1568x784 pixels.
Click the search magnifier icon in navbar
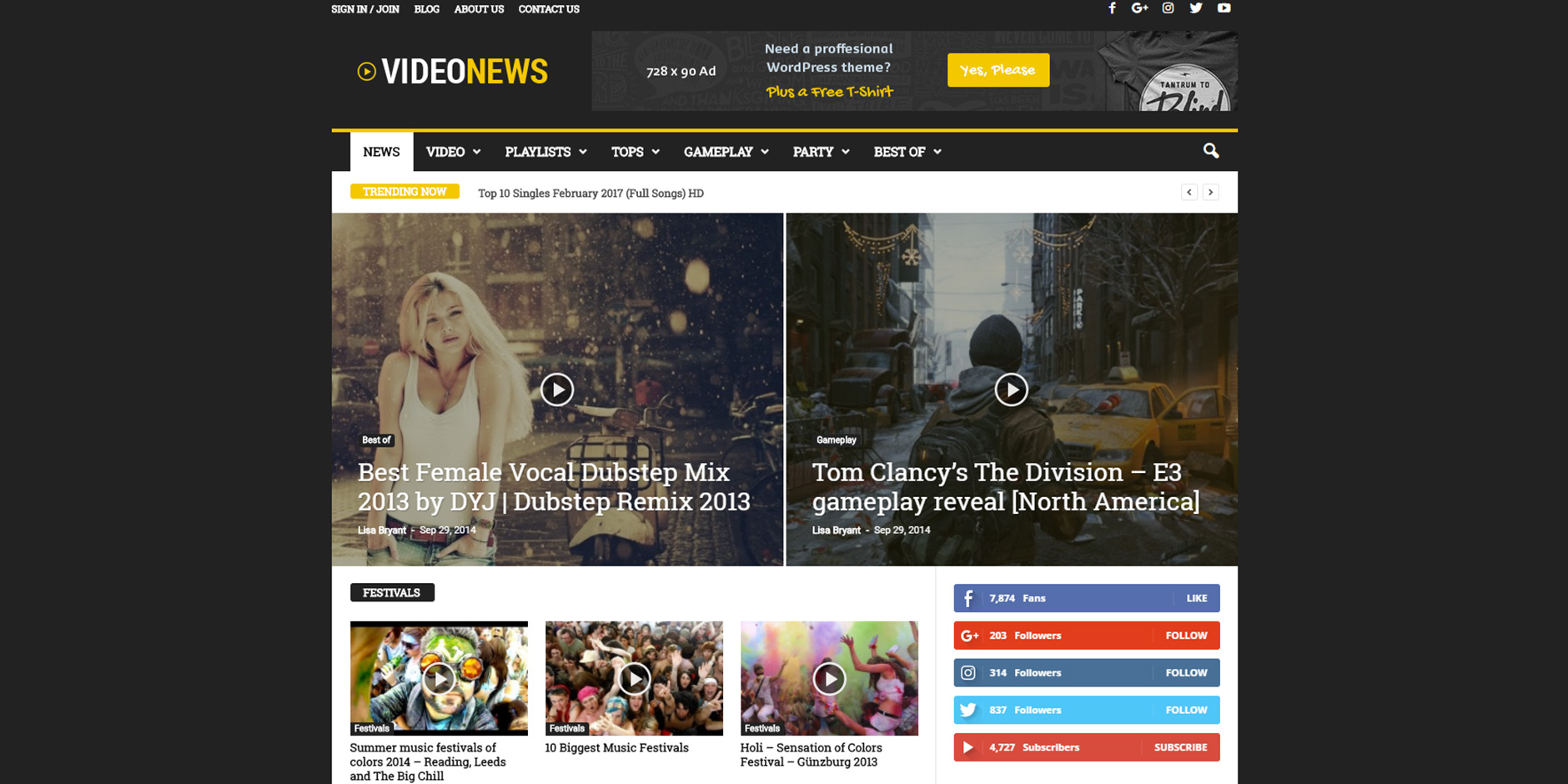point(1211,151)
